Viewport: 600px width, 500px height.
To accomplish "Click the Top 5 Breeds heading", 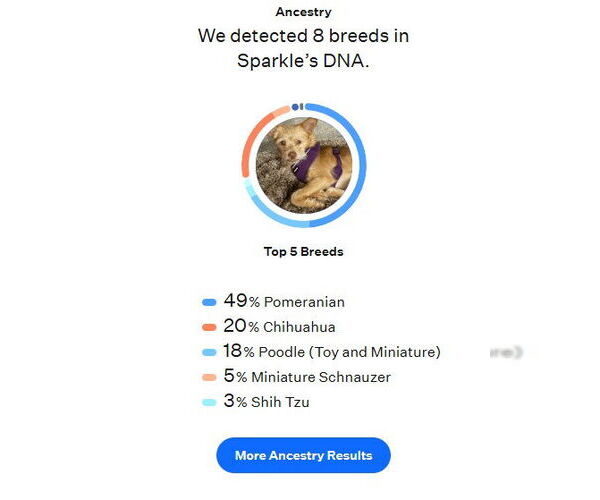I will tap(303, 252).
